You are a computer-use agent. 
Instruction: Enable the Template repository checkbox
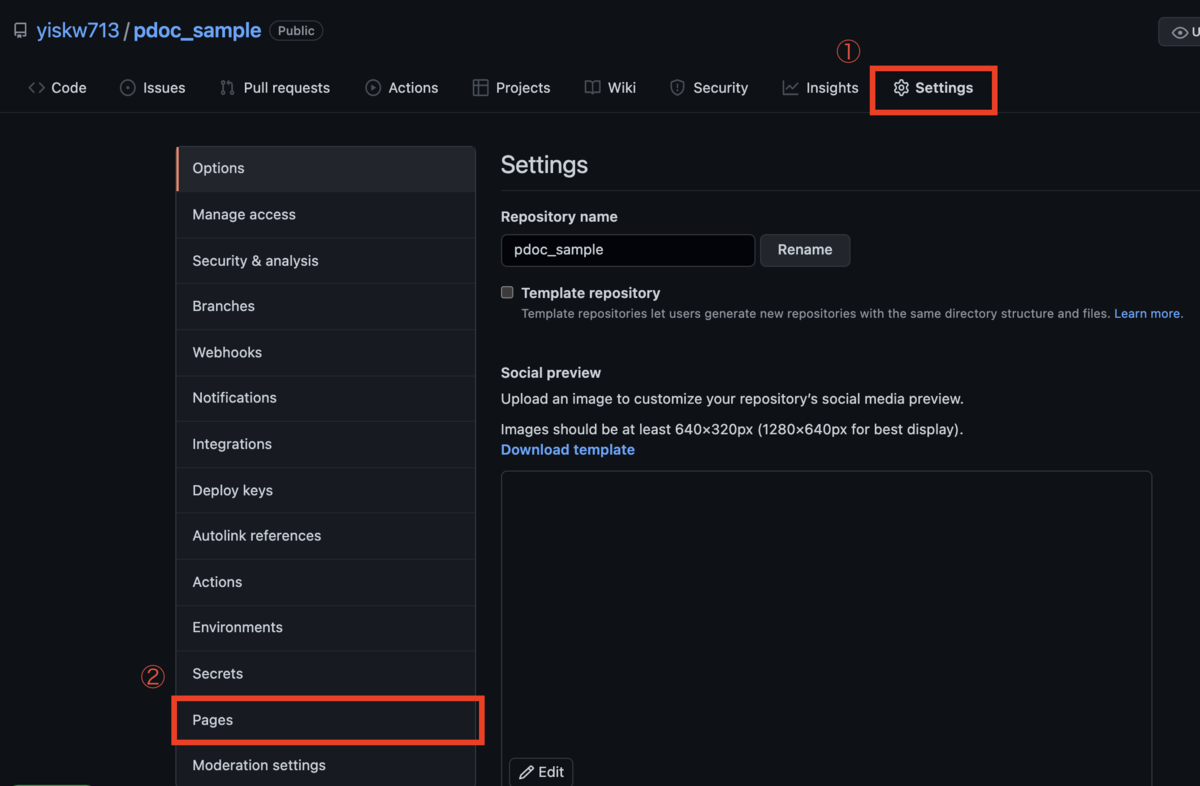pyautogui.click(x=507, y=292)
